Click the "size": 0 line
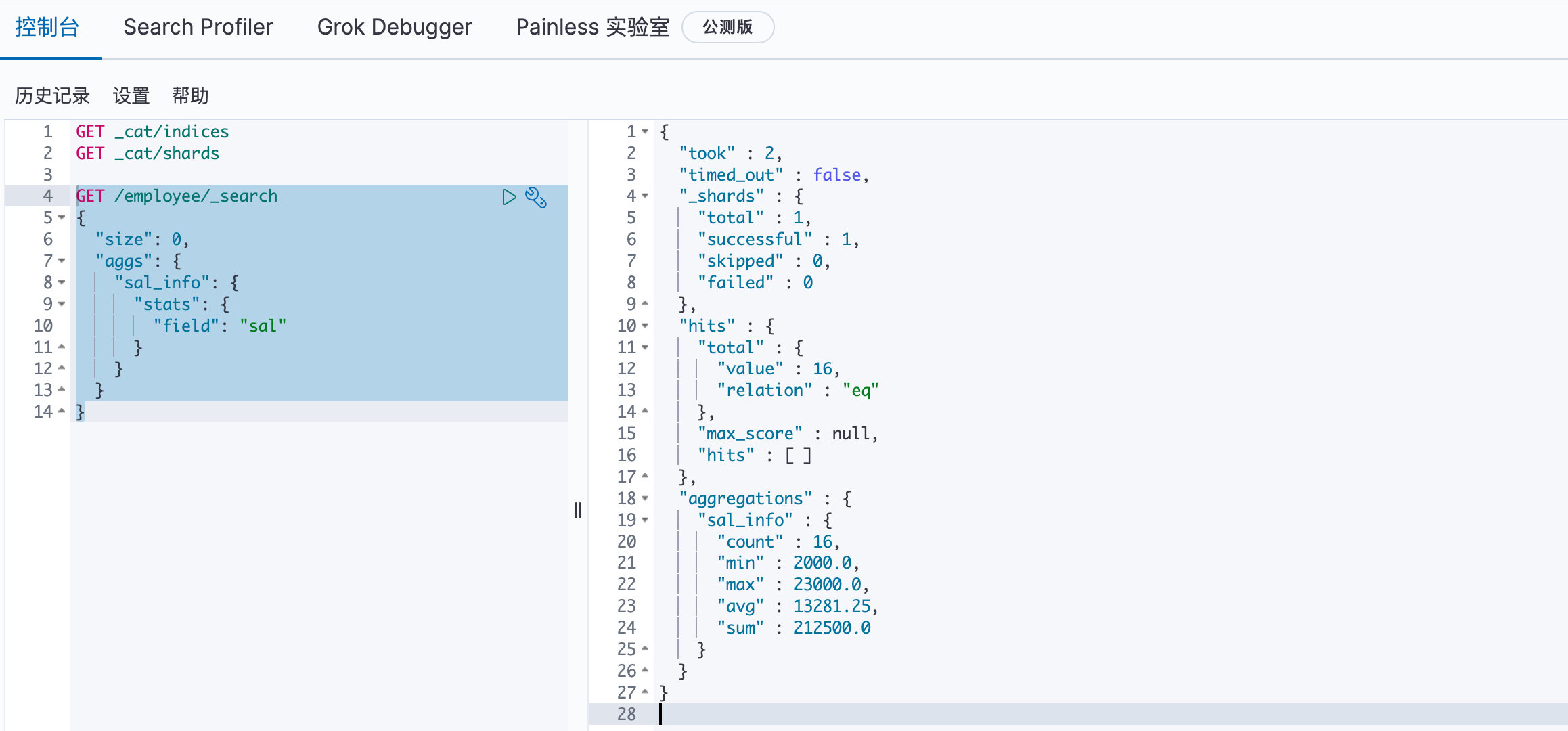Screen dimensions: 1568x731 click(x=142, y=239)
